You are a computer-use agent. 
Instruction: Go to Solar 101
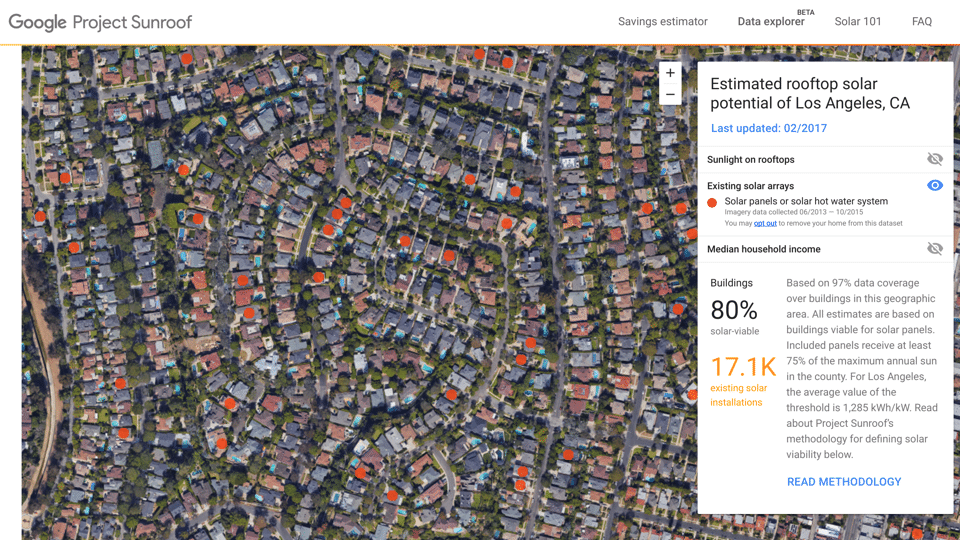coord(857,21)
